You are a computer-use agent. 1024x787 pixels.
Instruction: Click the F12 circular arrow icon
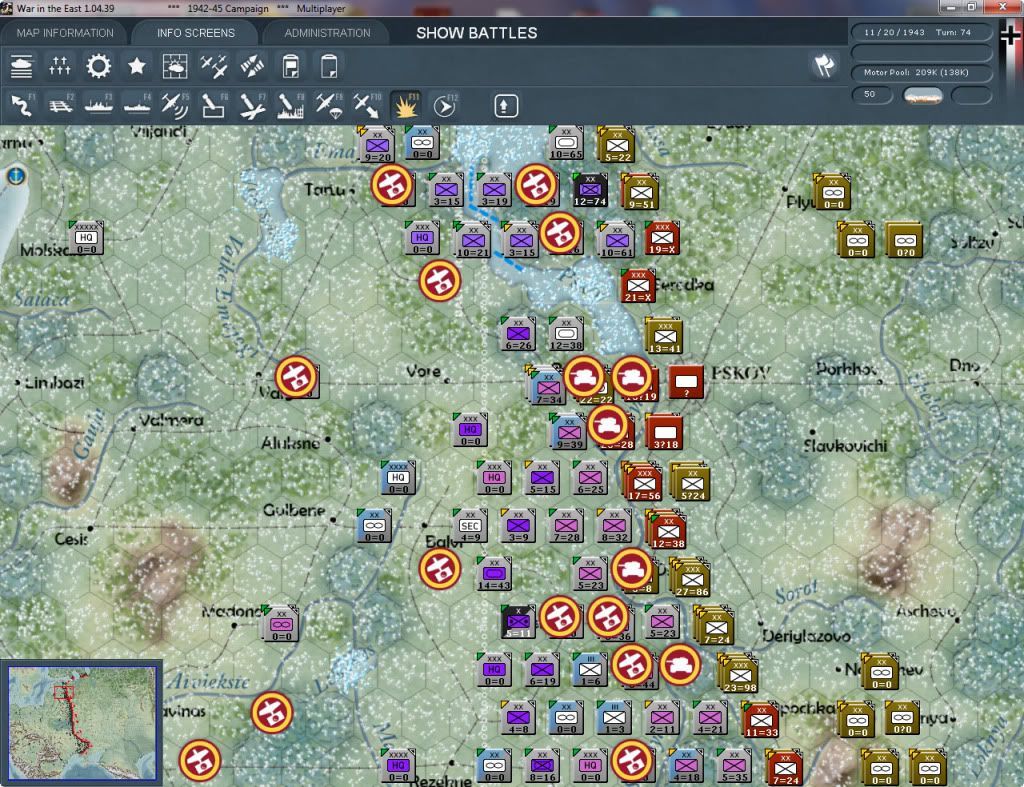pos(444,106)
